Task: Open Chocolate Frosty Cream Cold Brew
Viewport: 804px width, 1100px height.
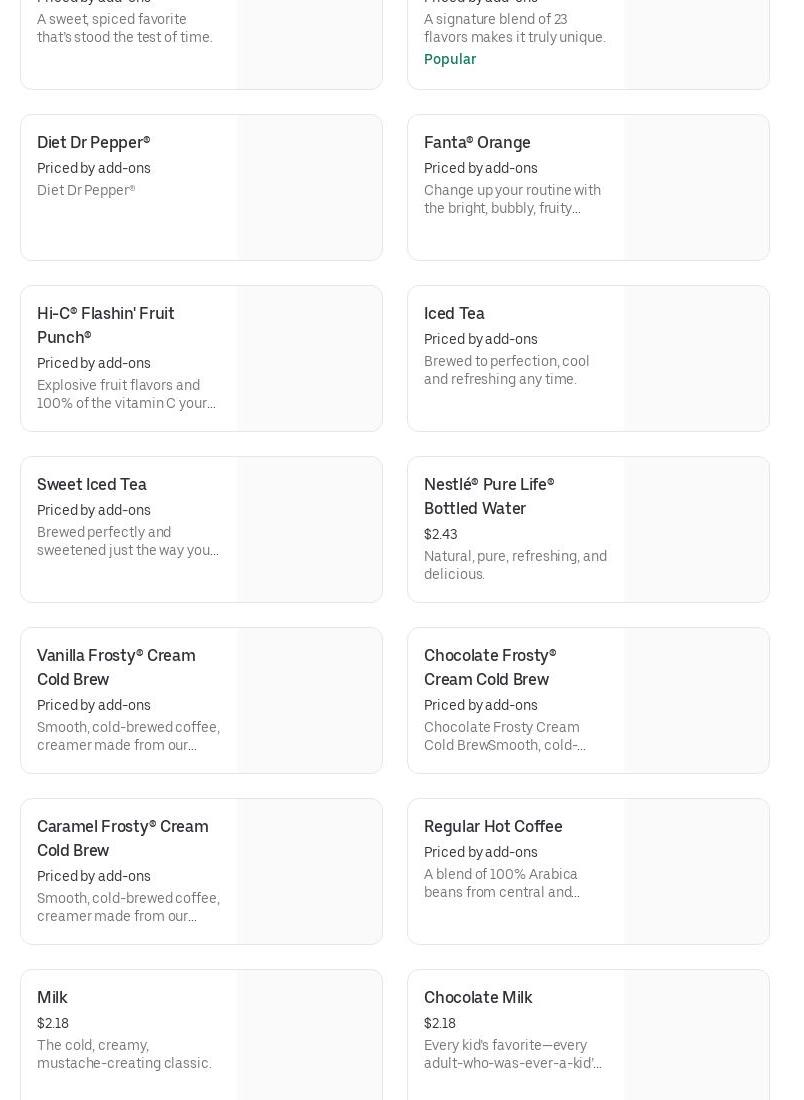Action: (x=490, y=667)
